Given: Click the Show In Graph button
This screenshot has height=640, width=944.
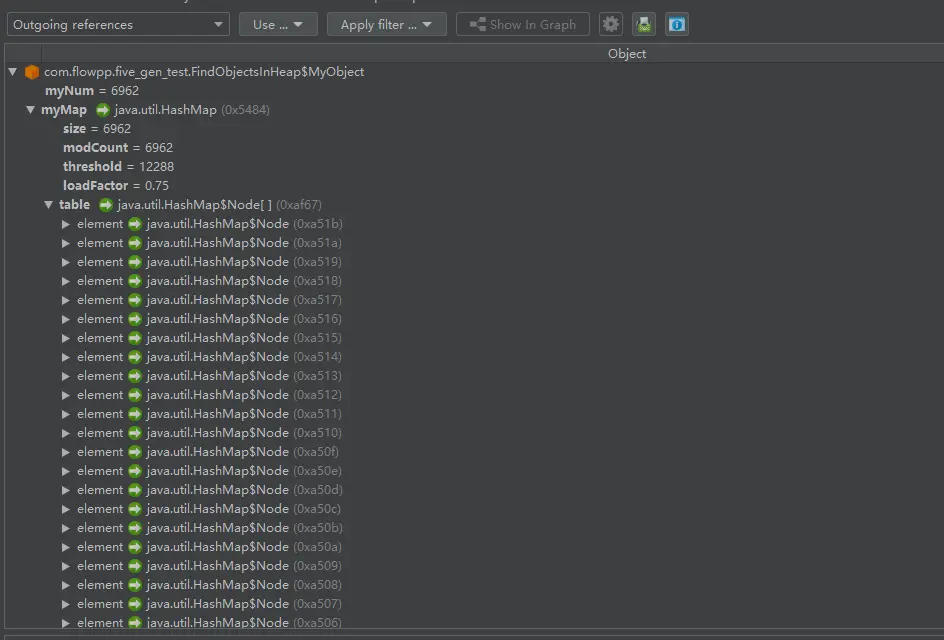Looking at the screenshot, I should [523, 25].
